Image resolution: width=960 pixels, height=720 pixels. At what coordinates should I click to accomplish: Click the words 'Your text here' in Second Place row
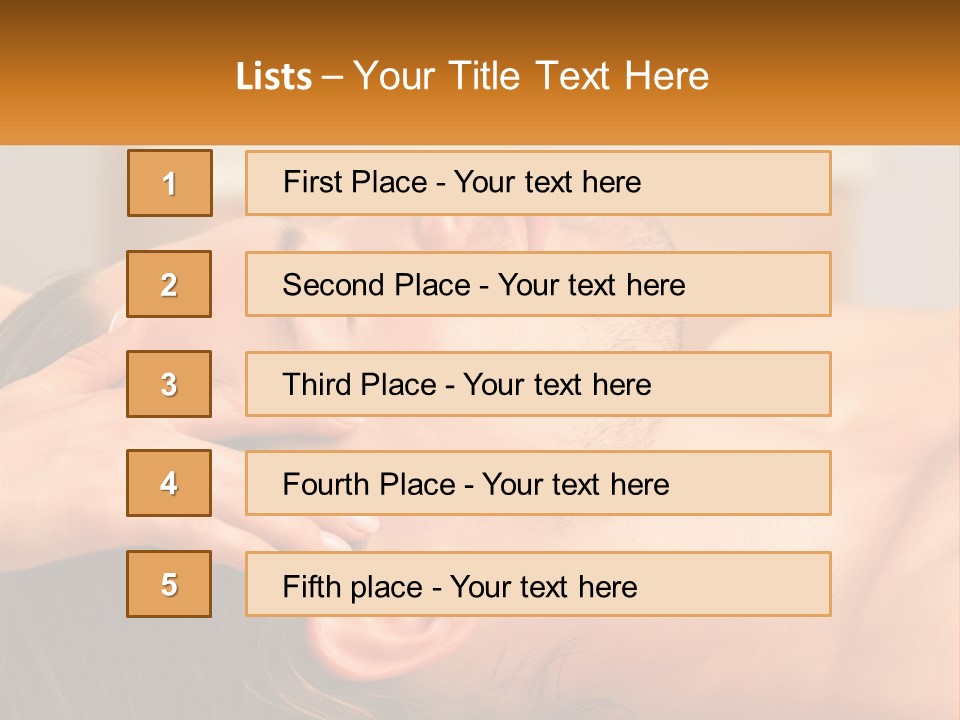[x=591, y=285]
